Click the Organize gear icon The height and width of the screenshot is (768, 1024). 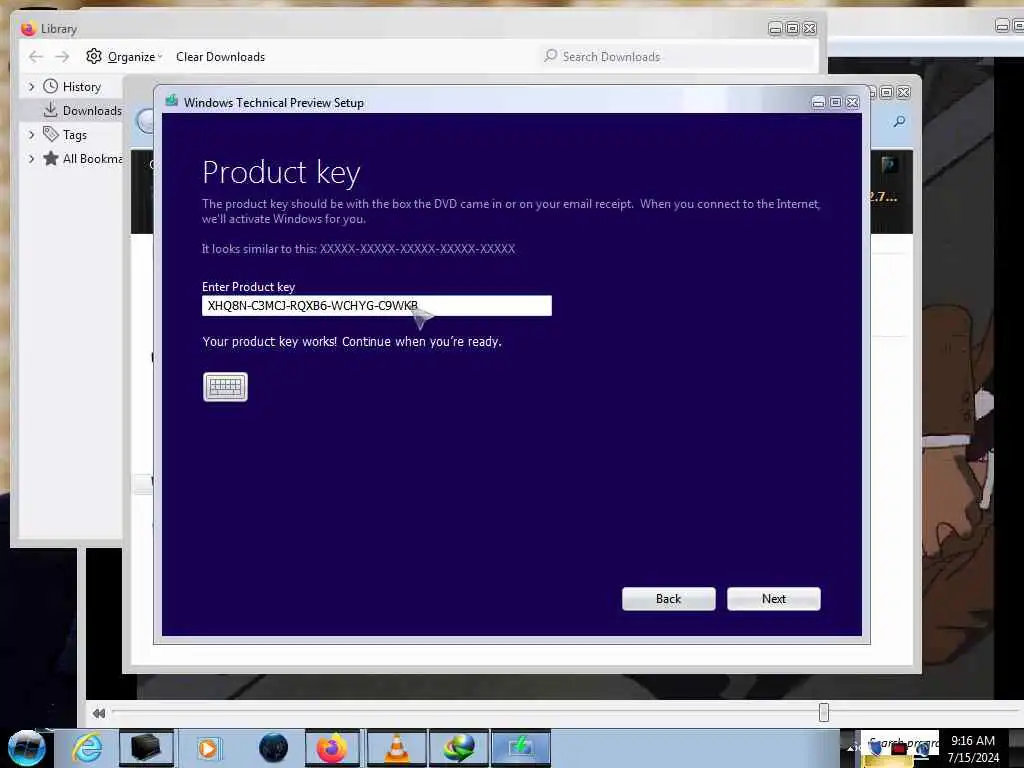pos(94,56)
